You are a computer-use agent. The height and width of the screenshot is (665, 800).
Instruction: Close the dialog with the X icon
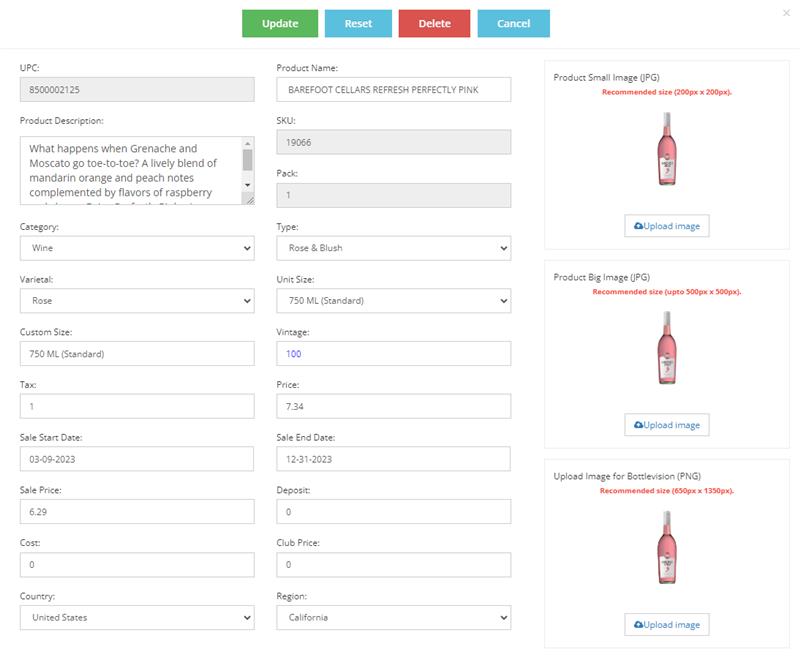pos(786,13)
